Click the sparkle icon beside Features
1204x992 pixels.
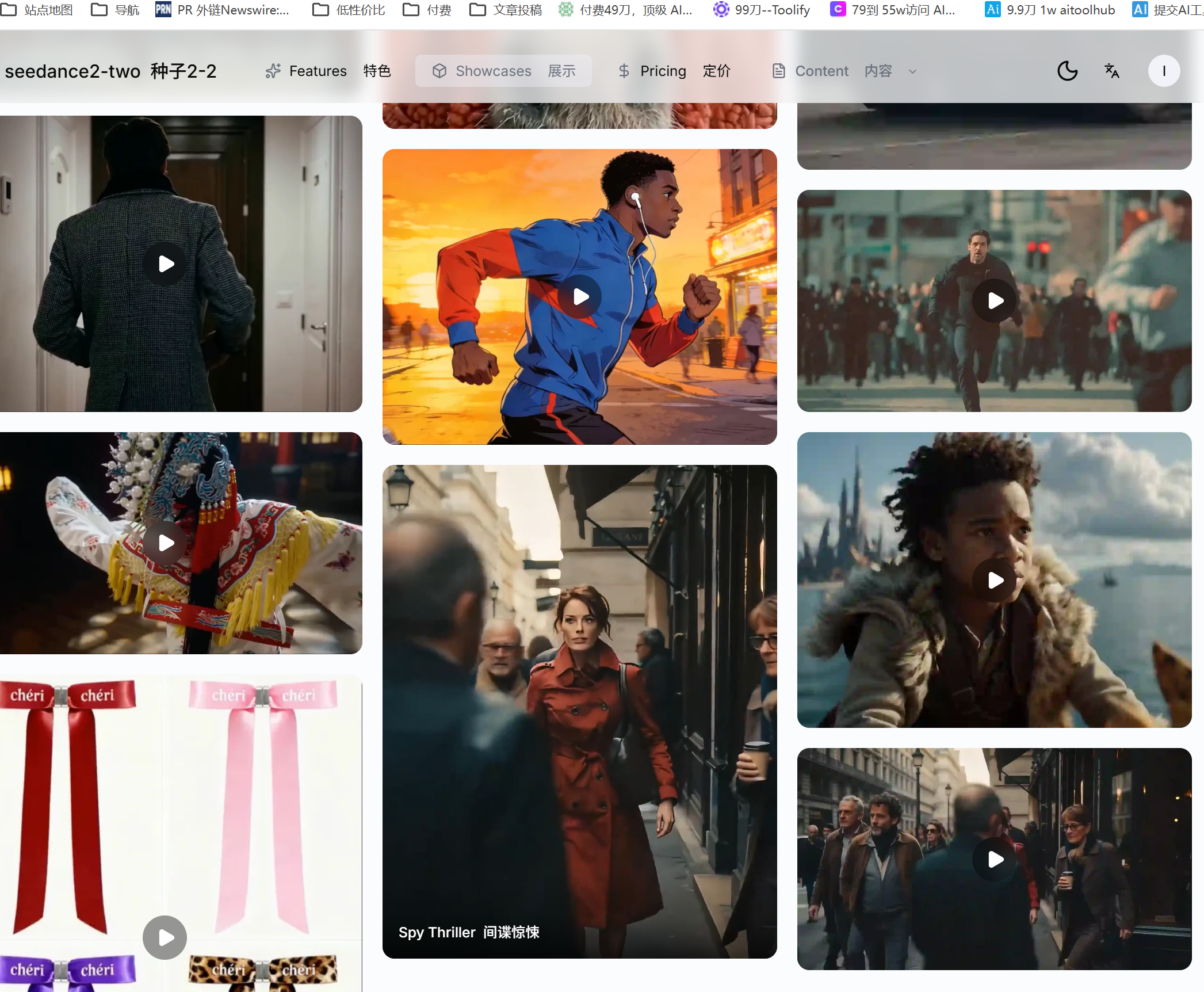coord(272,71)
